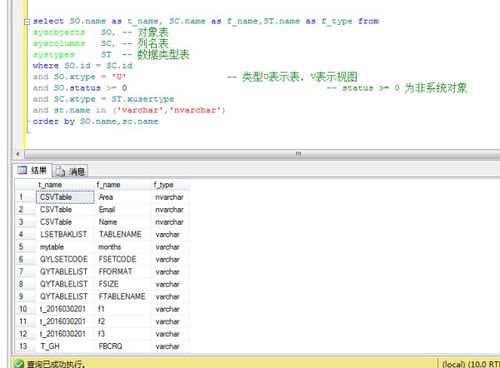Place cursor on the order by line

[95, 121]
